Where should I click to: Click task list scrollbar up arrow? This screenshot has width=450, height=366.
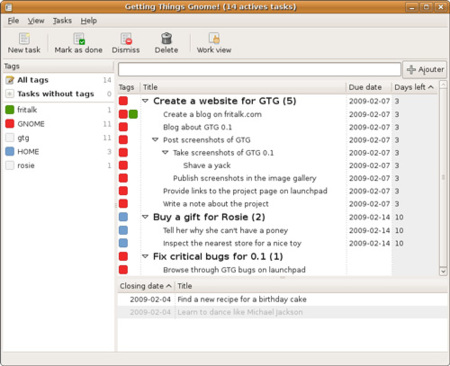pos(443,85)
